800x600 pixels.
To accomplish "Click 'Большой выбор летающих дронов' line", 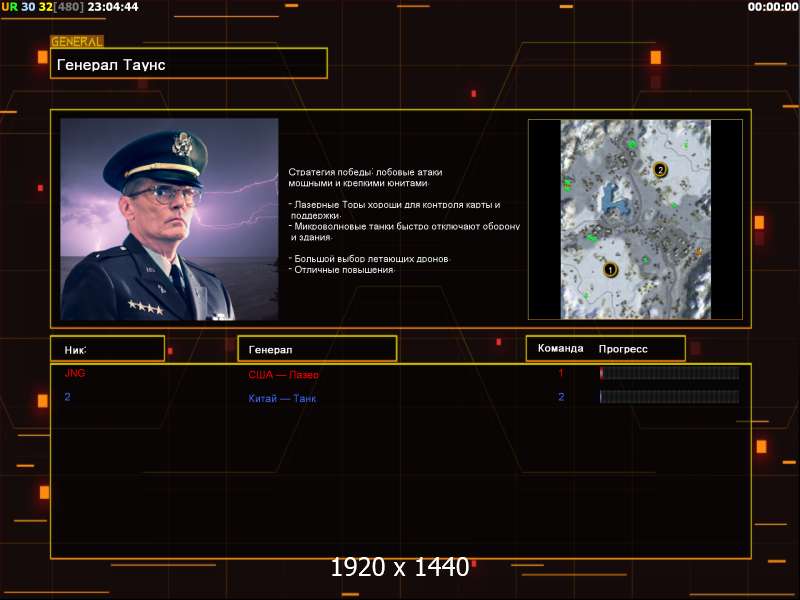I will pyautogui.click(x=369, y=259).
